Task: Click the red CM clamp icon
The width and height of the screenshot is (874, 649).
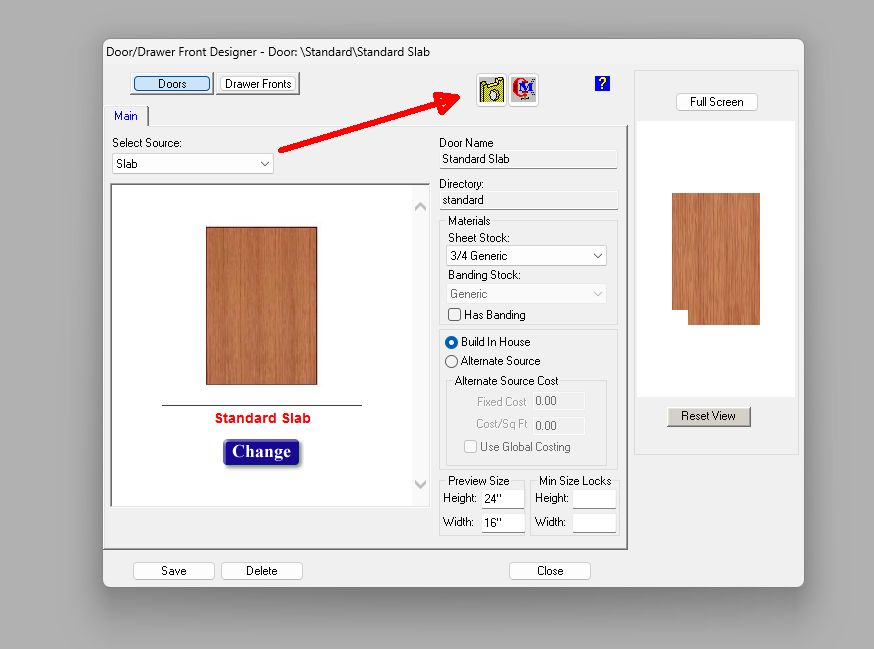Action: [x=524, y=90]
